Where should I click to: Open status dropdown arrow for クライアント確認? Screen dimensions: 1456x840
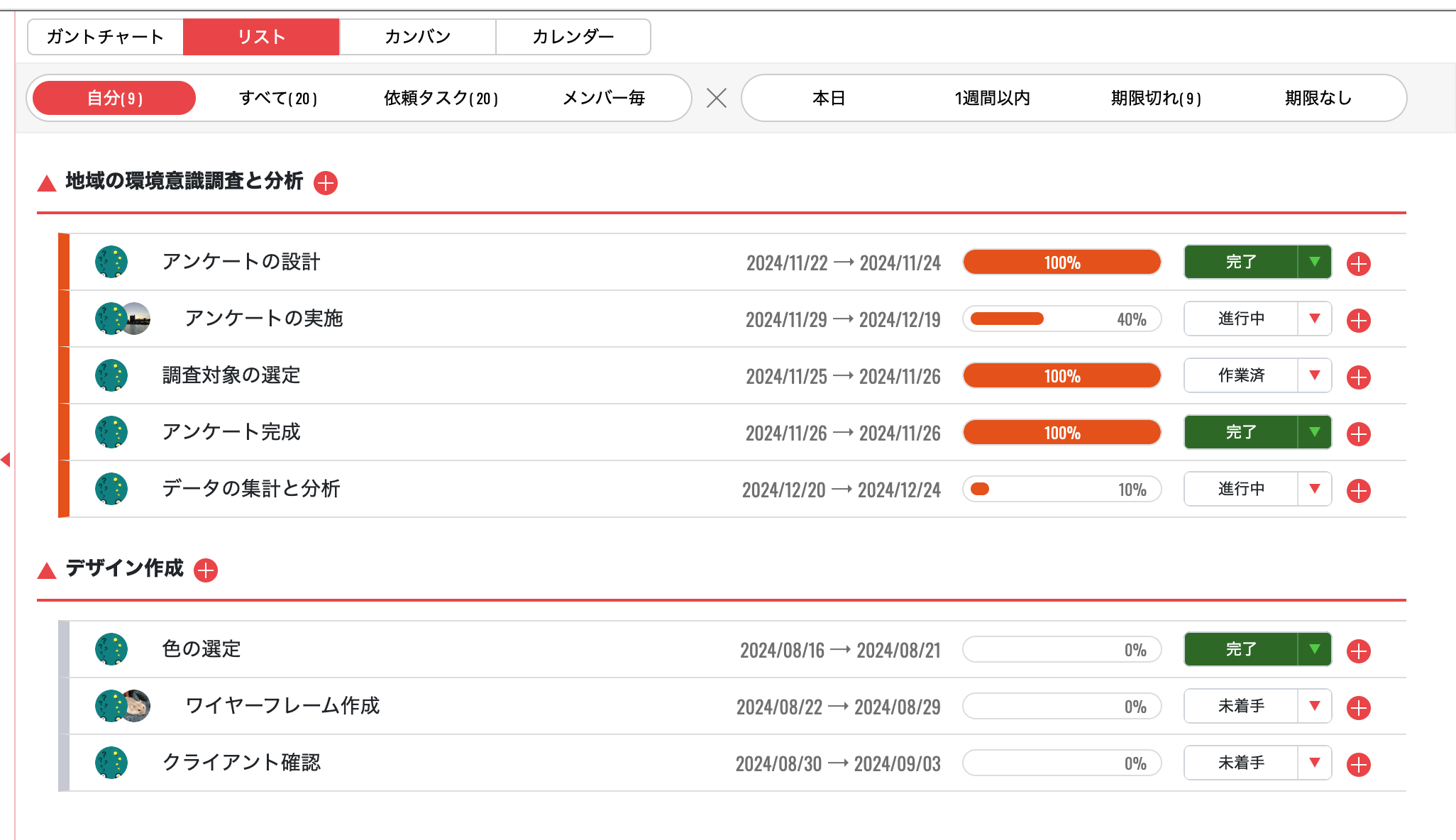(x=1315, y=763)
